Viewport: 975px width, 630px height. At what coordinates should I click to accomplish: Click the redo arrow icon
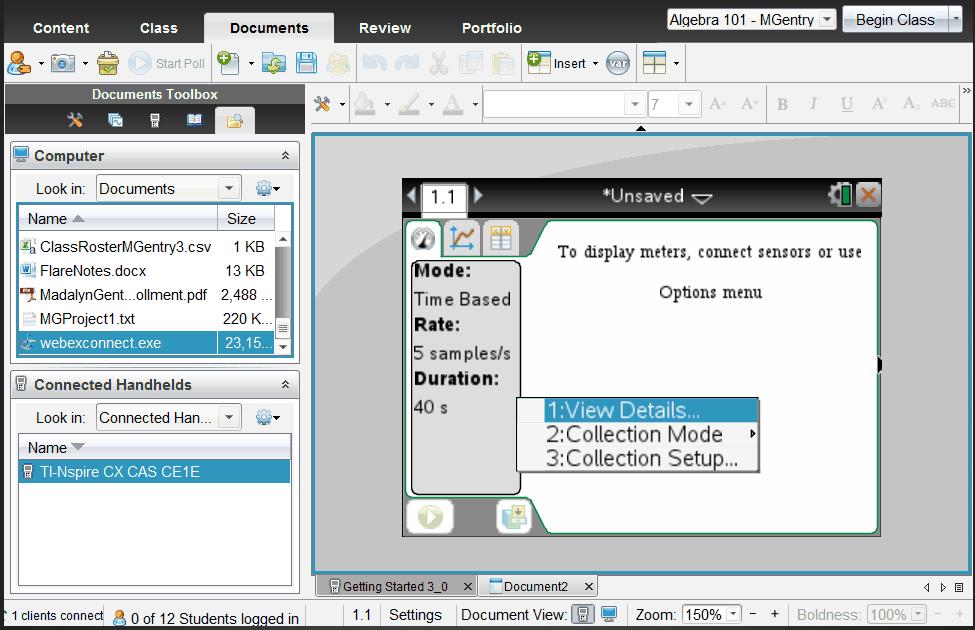pos(407,63)
